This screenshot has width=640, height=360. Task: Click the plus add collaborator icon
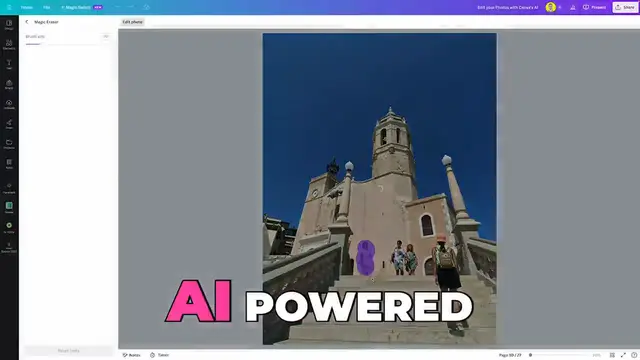pos(560,7)
